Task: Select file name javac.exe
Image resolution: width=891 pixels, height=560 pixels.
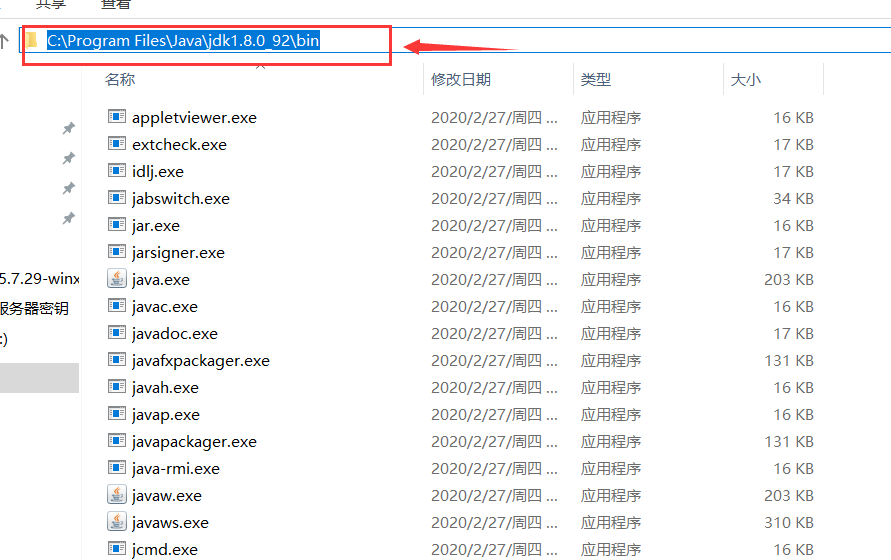Action: (165, 307)
